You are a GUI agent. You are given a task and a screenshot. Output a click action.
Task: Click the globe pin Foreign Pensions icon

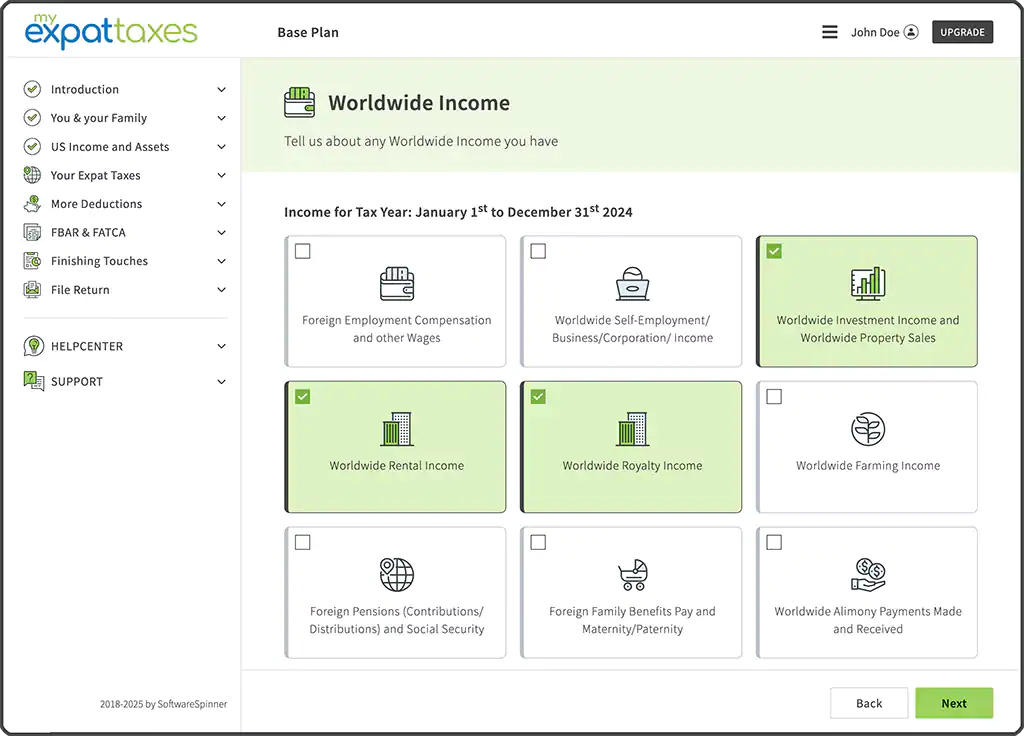pos(396,574)
